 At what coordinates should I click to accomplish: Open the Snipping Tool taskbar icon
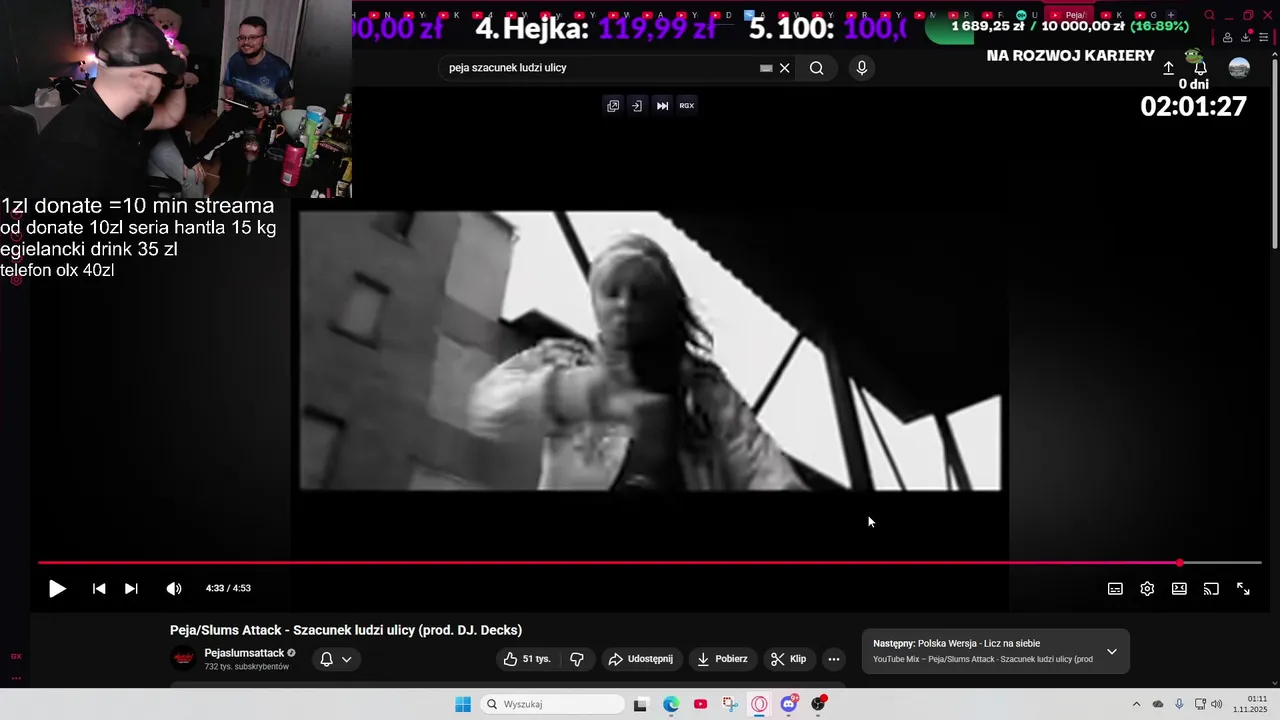730,704
